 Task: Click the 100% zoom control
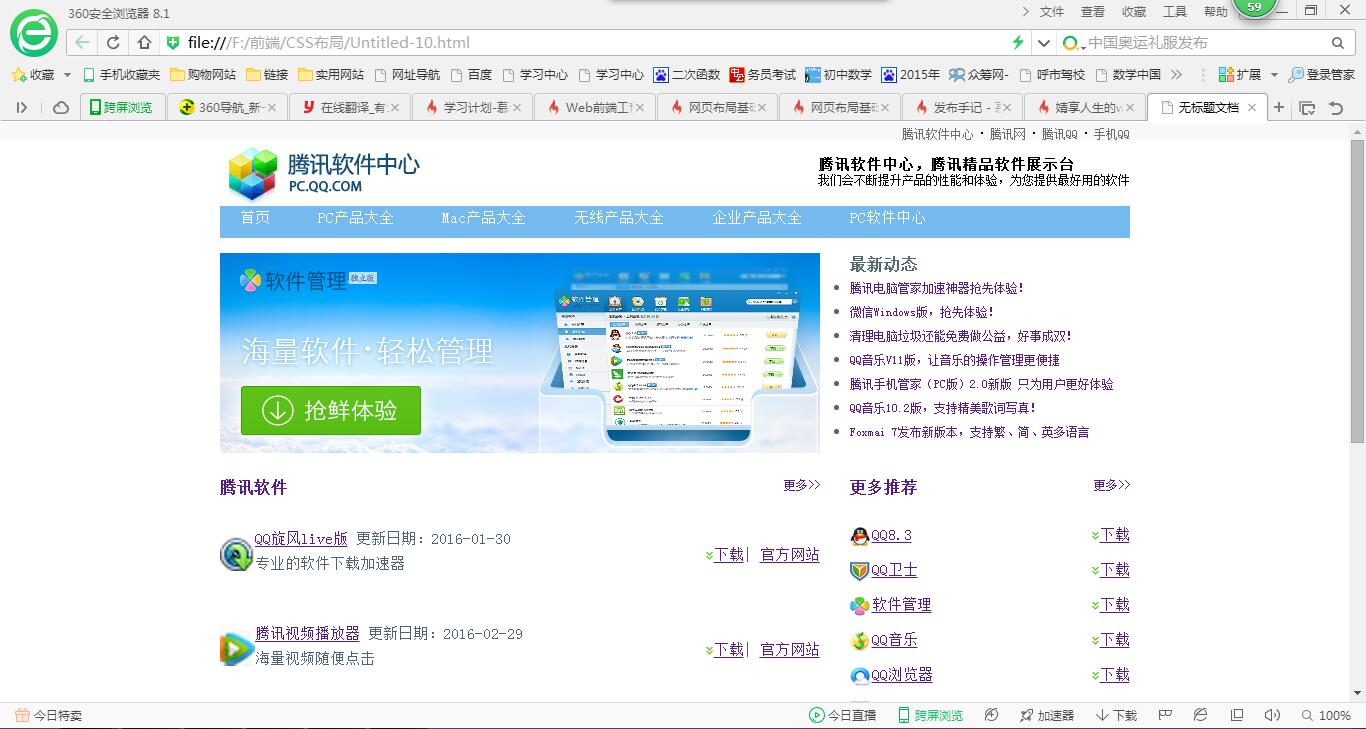[x=1326, y=715]
